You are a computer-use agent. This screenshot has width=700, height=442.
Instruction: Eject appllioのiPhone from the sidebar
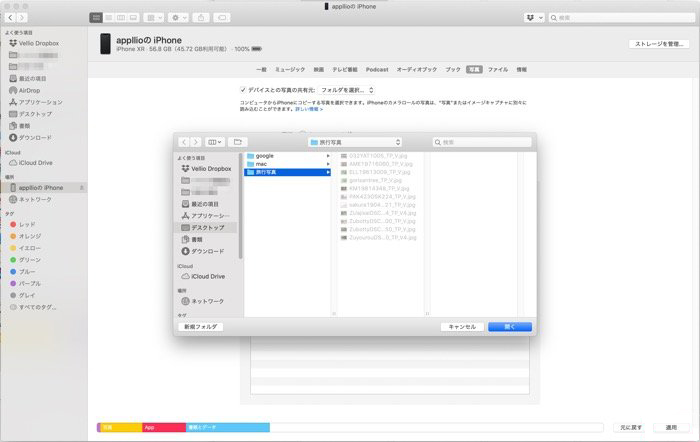82,188
